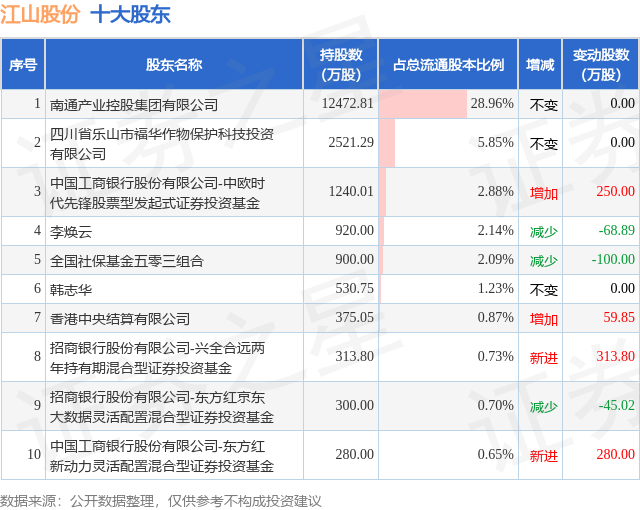Click the 增加 status in row 3
Image resolution: width=640 pixels, height=510 pixels.
[544, 193]
